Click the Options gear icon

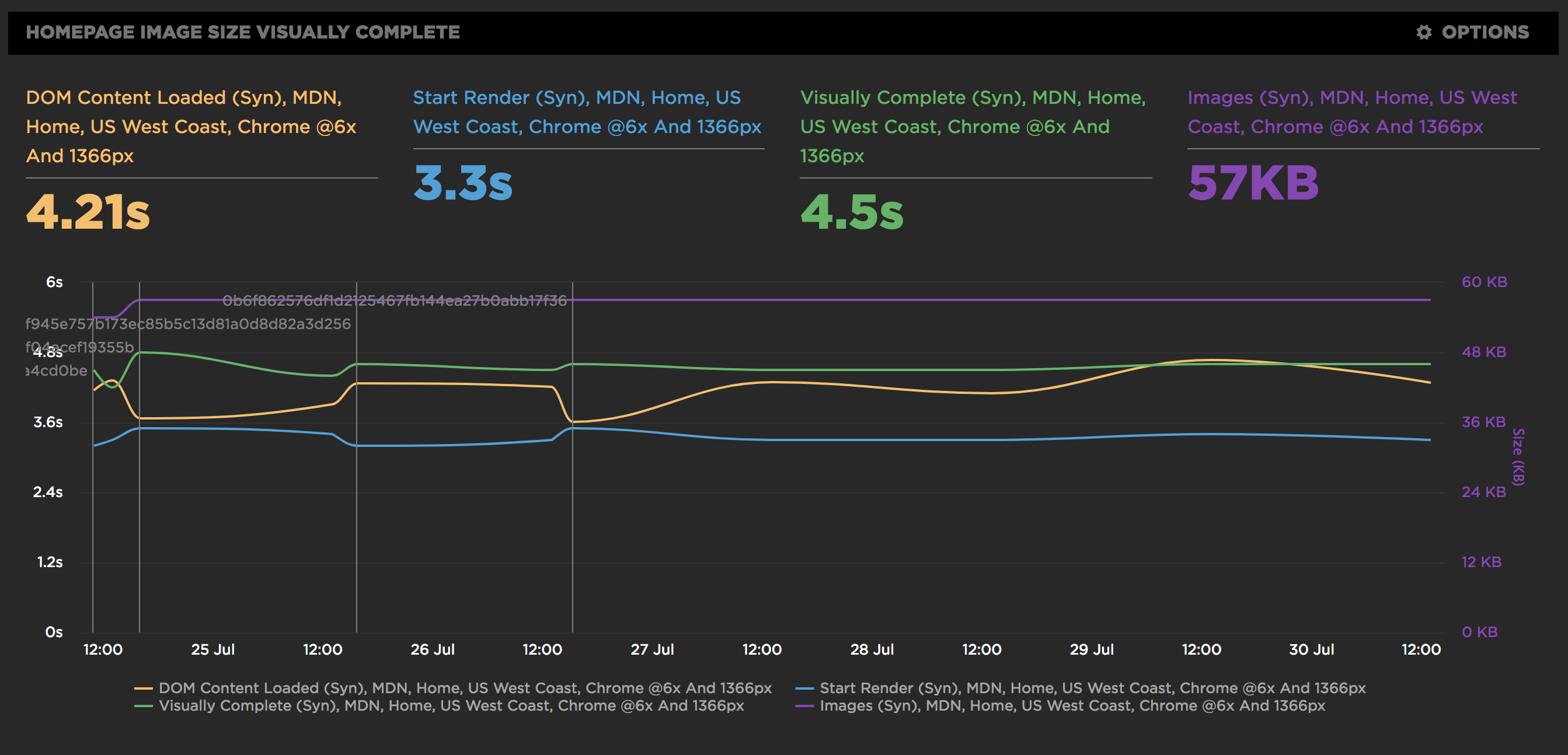pyautogui.click(x=1423, y=32)
